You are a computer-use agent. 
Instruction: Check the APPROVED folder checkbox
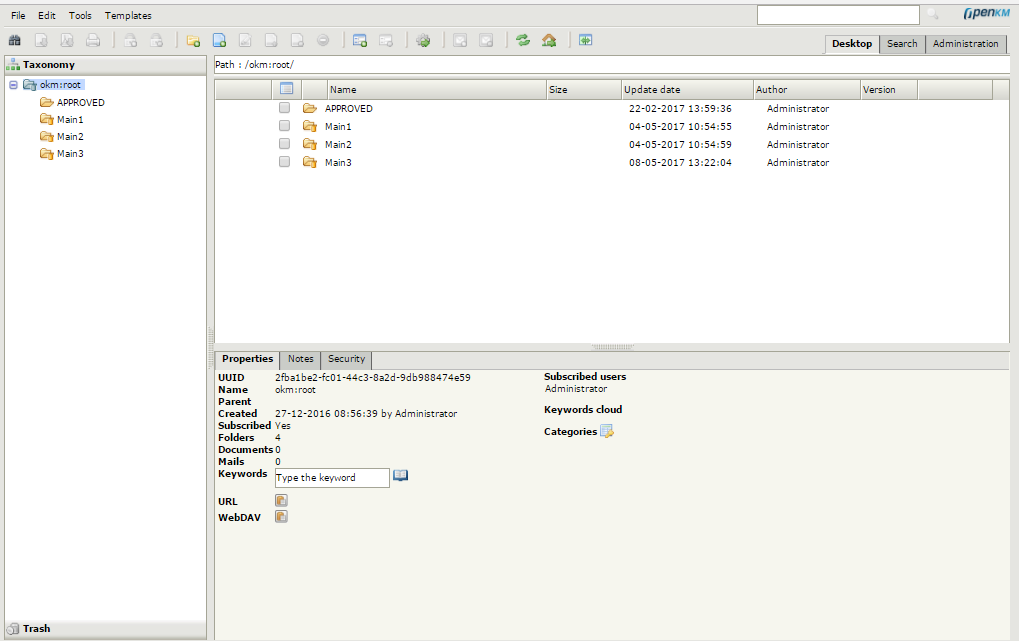pyautogui.click(x=285, y=108)
